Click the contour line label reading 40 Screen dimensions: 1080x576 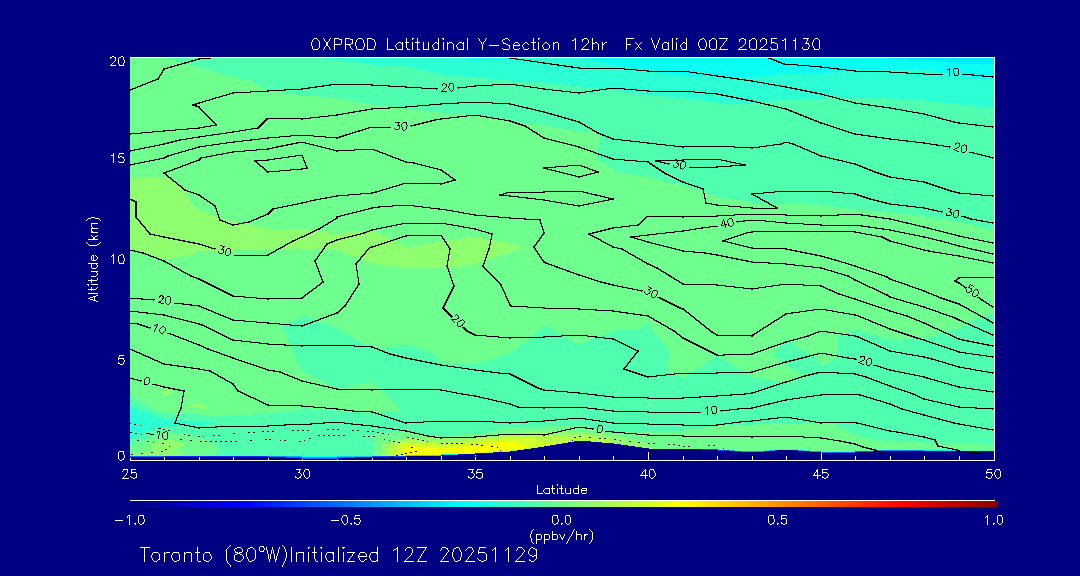click(x=727, y=222)
